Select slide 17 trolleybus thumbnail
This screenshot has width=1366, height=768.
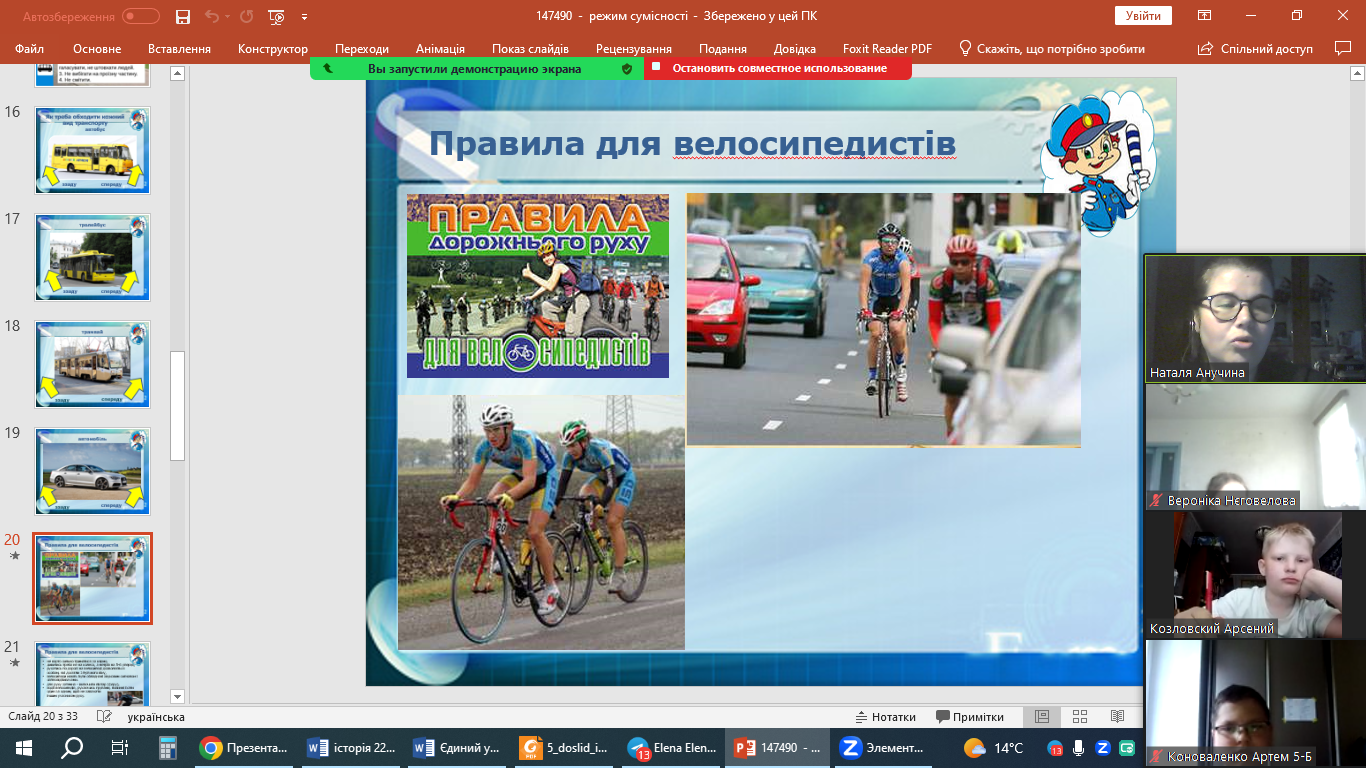pyautogui.click(x=92, y=257)
